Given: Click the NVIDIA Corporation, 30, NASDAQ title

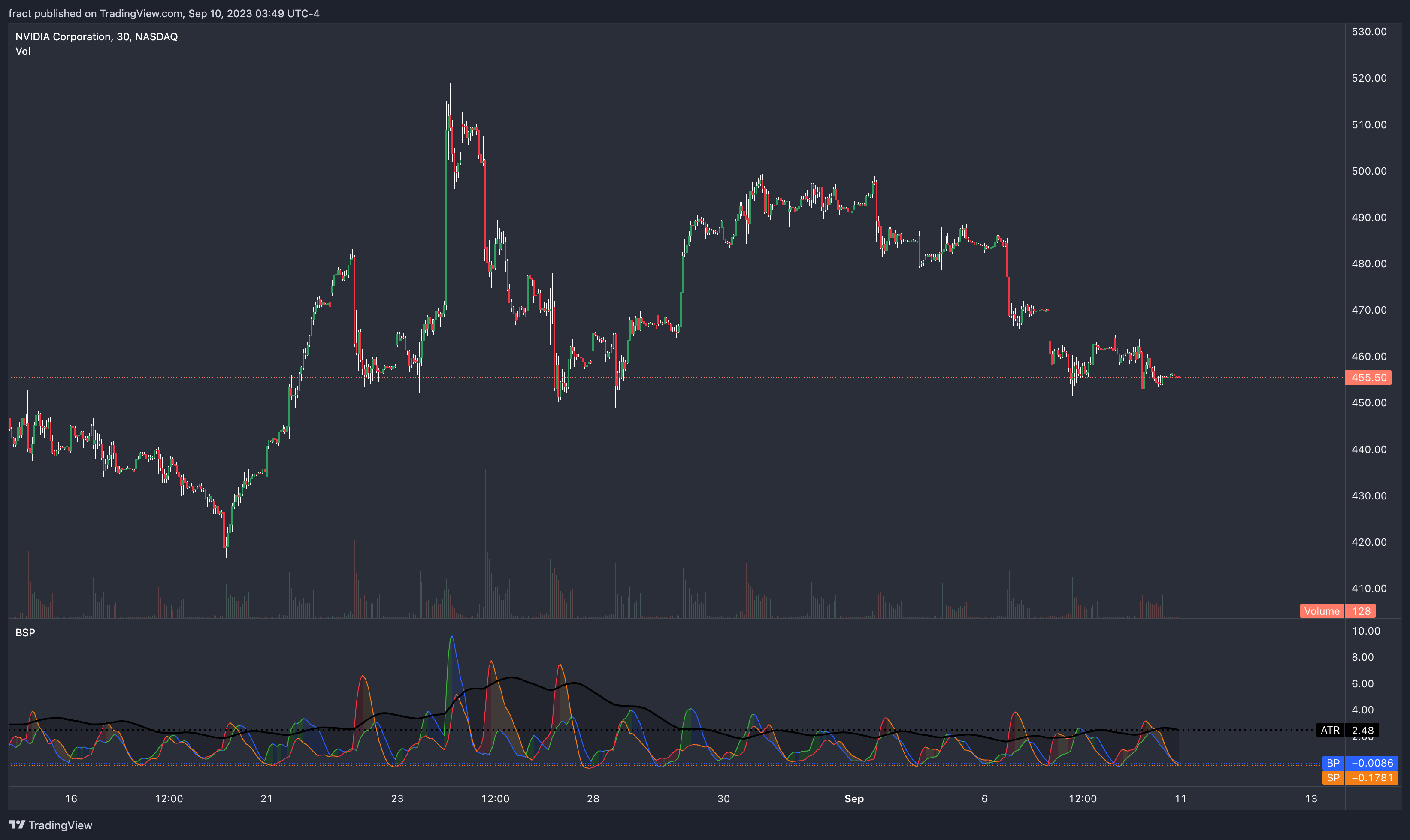Looking at the screenshot, I should [x=96, y=37].
